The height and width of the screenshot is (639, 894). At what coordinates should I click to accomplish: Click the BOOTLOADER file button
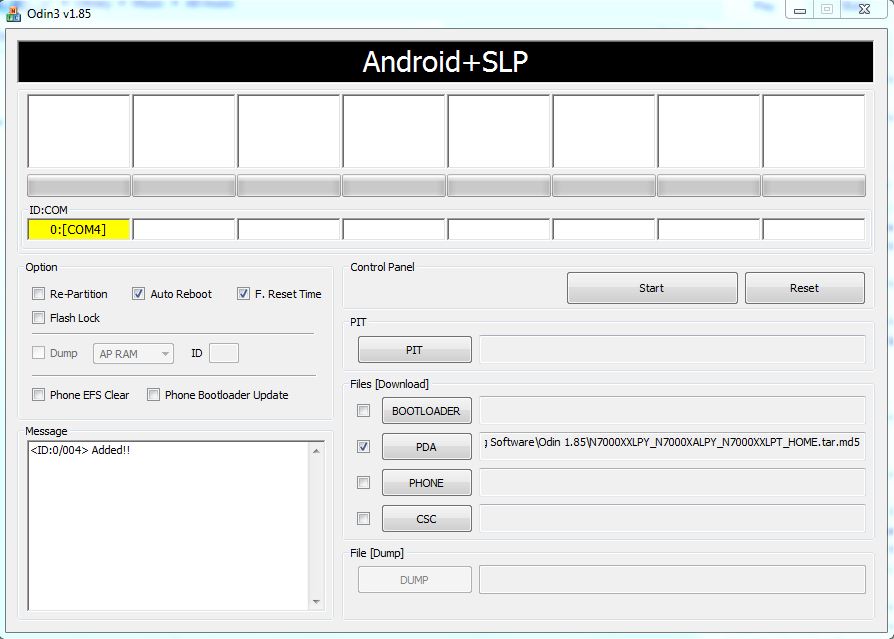tap(426, 411)
